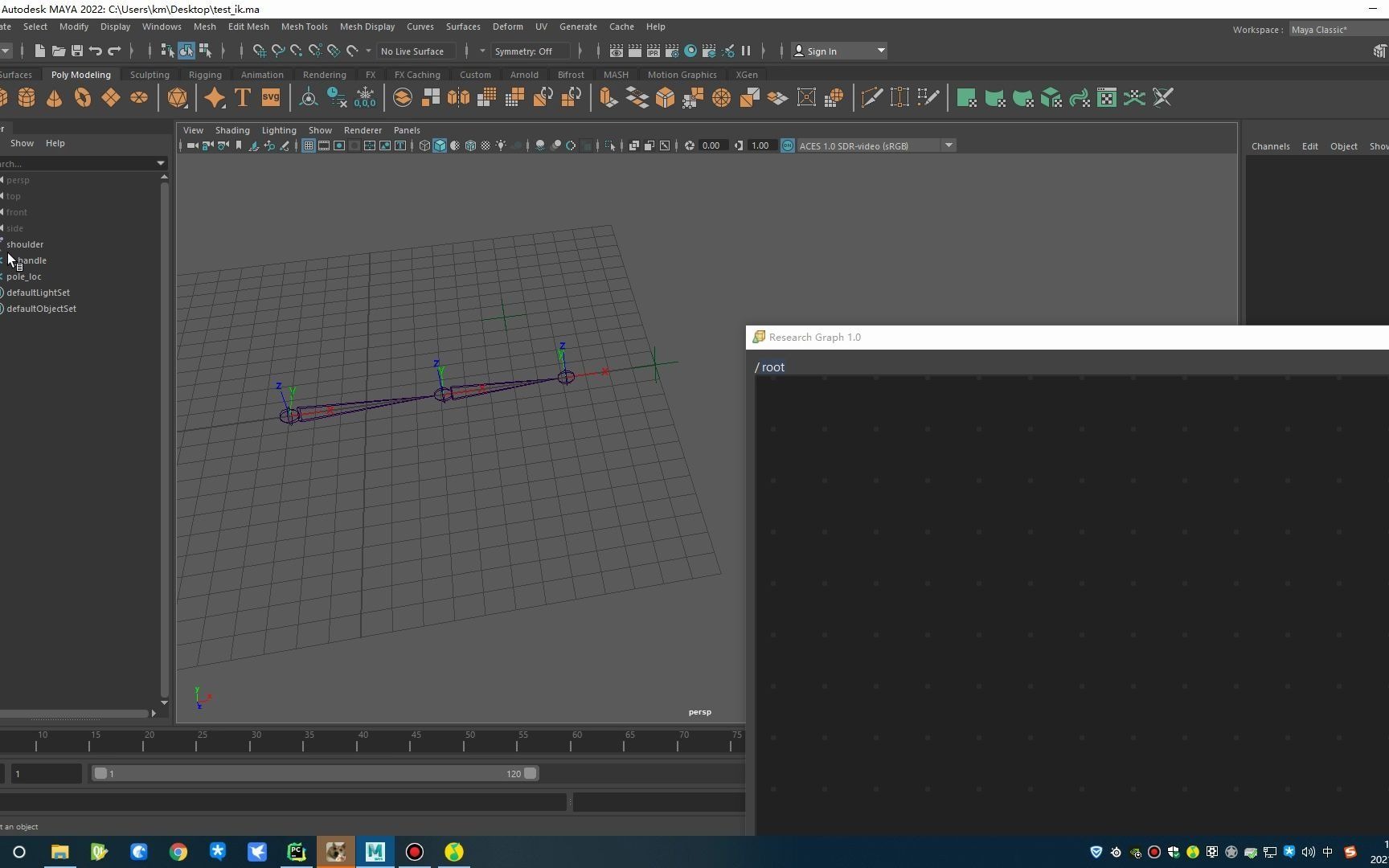Click the Freeze Transformations shelf icon
Screen dimensions: 1389x868
pos(365,98)
